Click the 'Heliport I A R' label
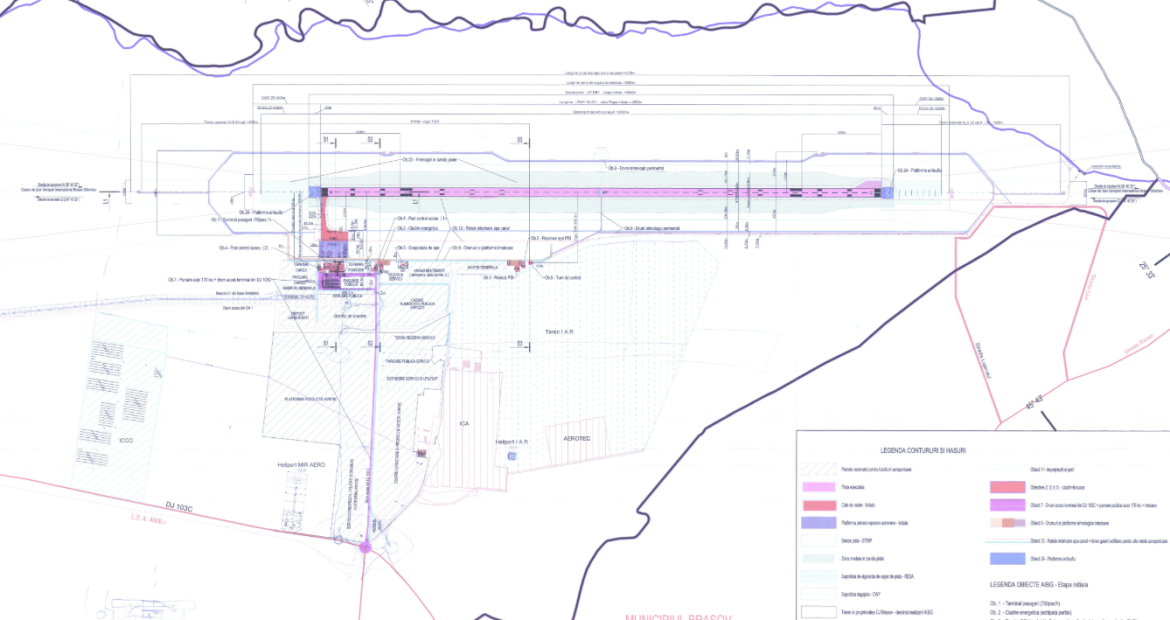The width and height of the screenshot is (1170, 620). coord(512,442)
